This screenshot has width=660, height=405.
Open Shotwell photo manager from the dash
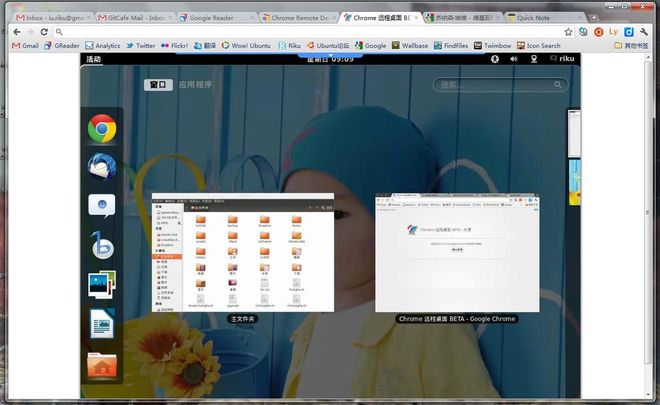coord(101,285)
